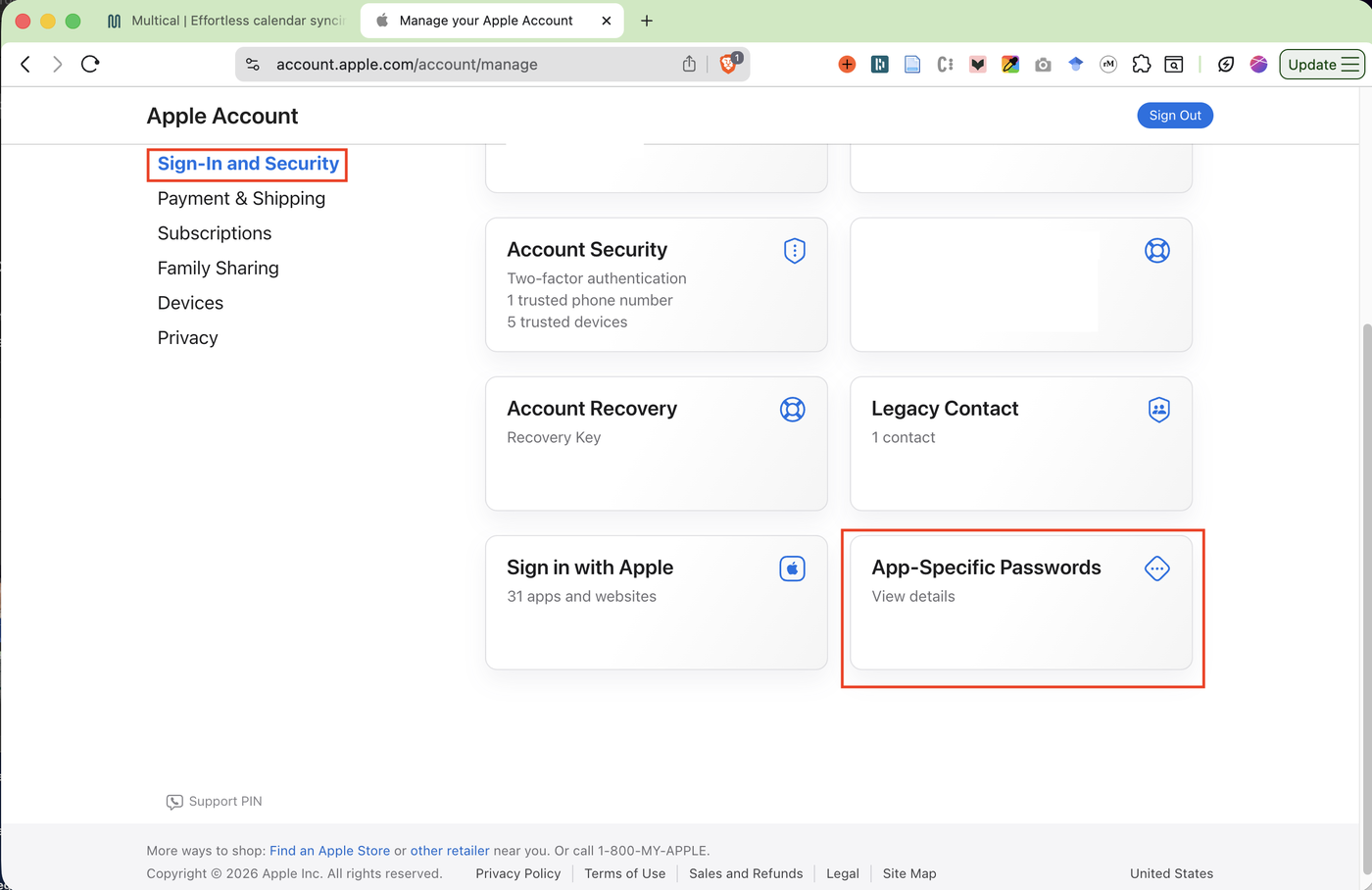Open the Devices section
Image resolution: width=1372 pixels, height=890 pixels.
(x=190, y=303)
